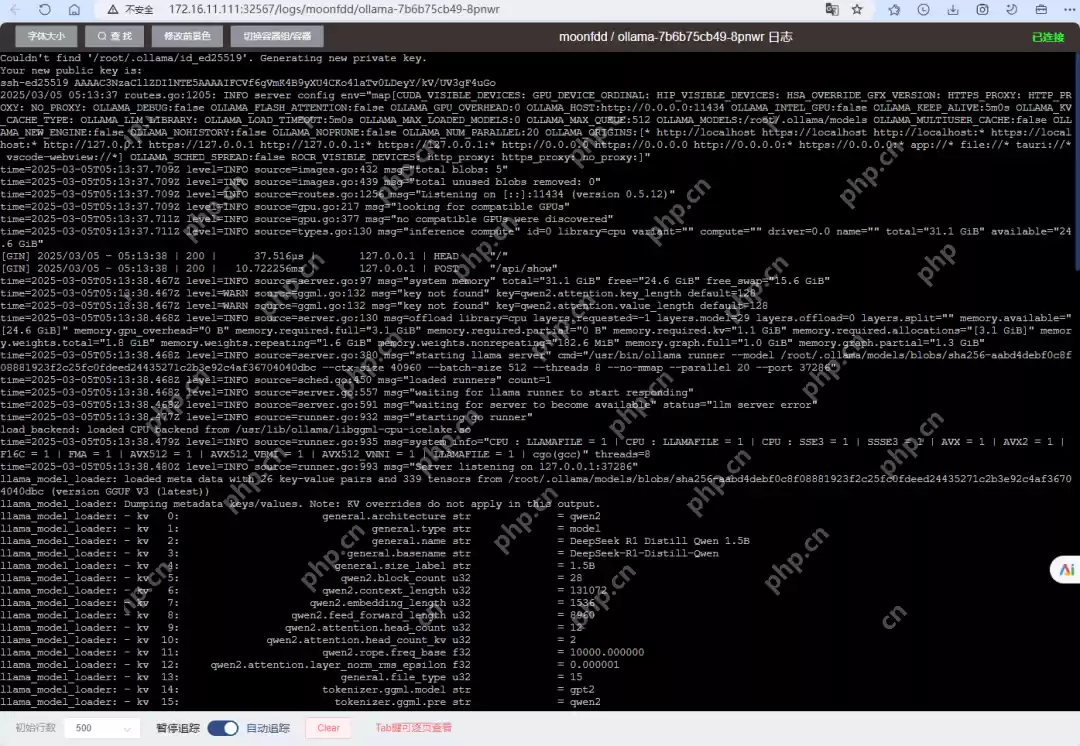Refresh the log page with reload icon
The image size is (1080, 746).
coord(46,10)
